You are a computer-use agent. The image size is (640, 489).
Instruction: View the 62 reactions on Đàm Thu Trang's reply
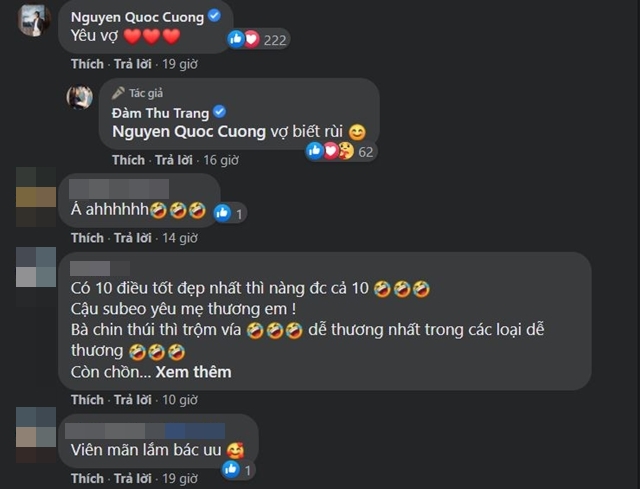click(x=341, y=151)
